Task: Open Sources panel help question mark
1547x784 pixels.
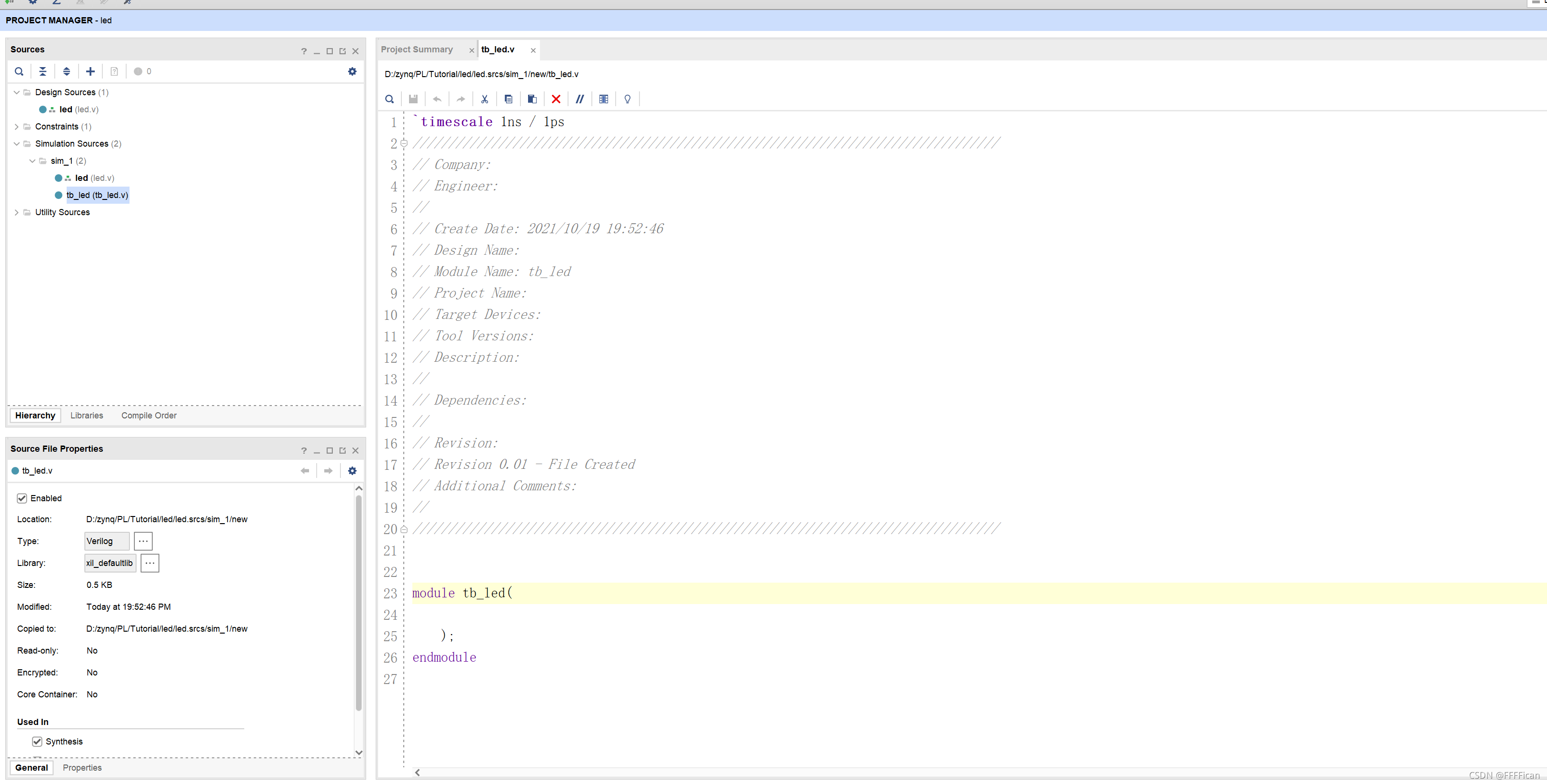Action: [x=304, y=51]
